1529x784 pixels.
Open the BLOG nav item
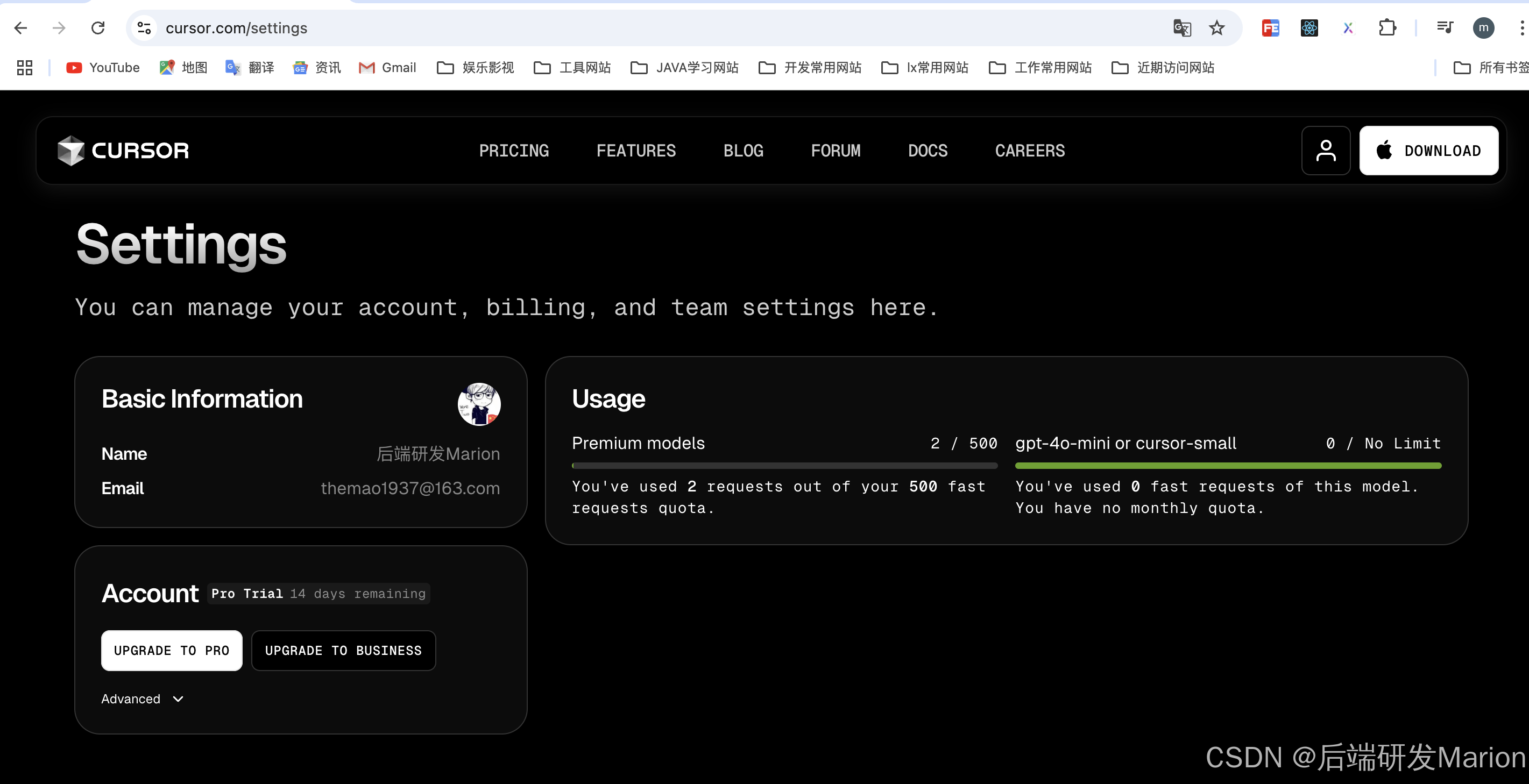[743, 151]
